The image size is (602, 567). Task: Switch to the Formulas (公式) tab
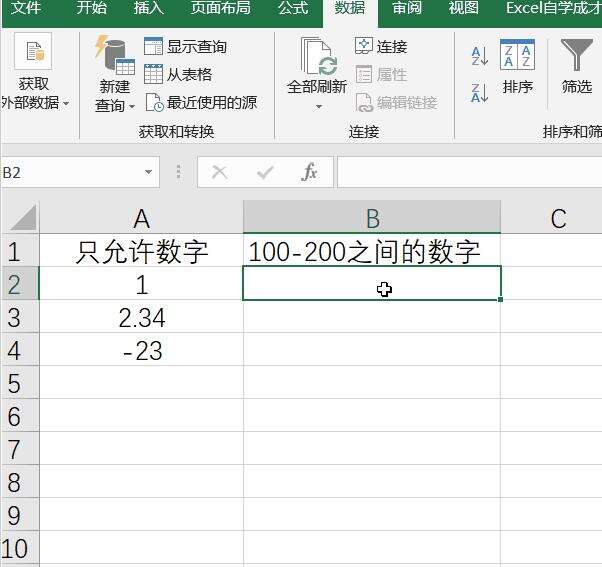293,8
